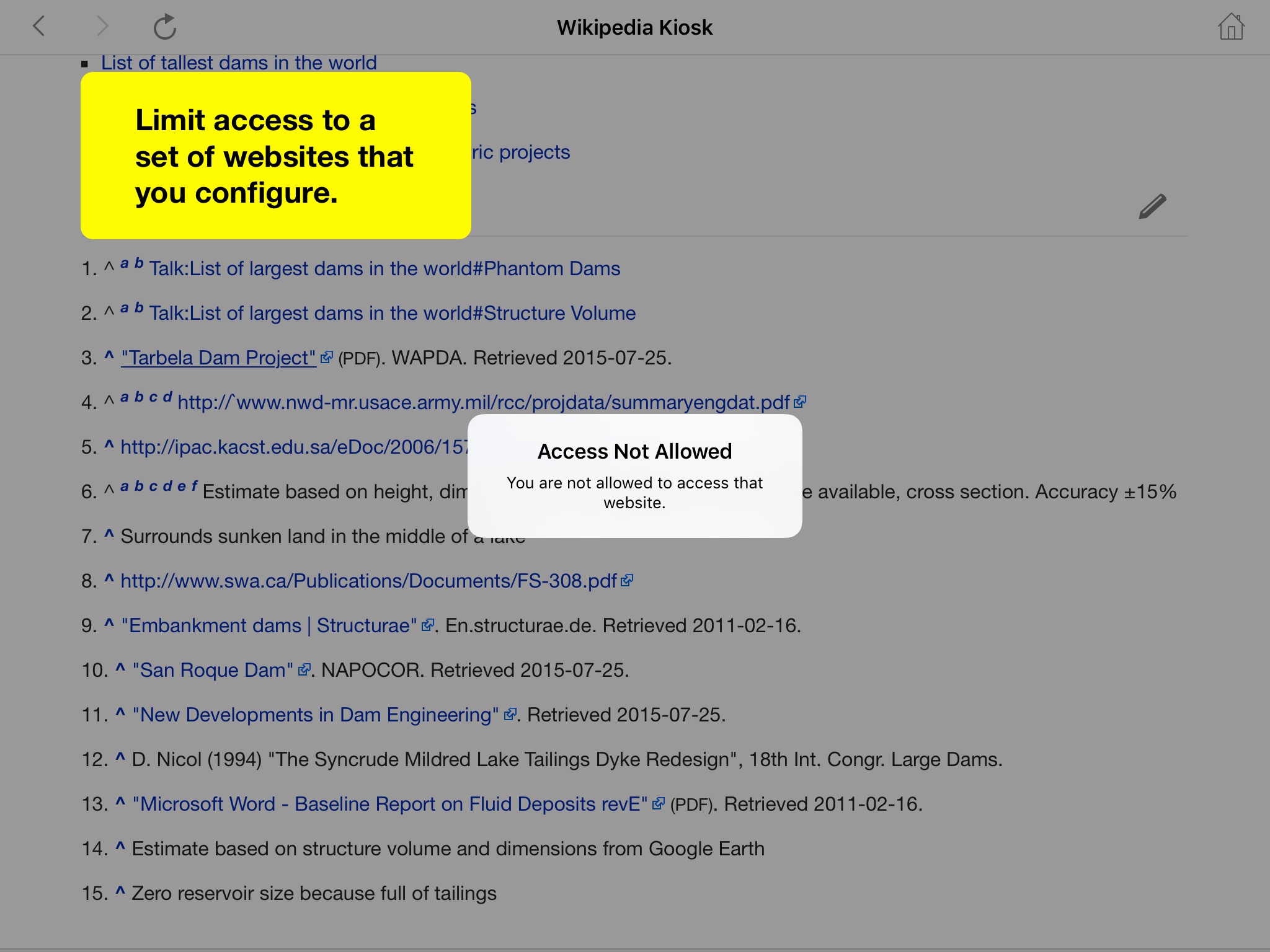Open "Microsoft Word - Baseline Report on Fluid Deposits revE"
The width and height of the screenshot is (1270, 952).
(x=390, y=804)
